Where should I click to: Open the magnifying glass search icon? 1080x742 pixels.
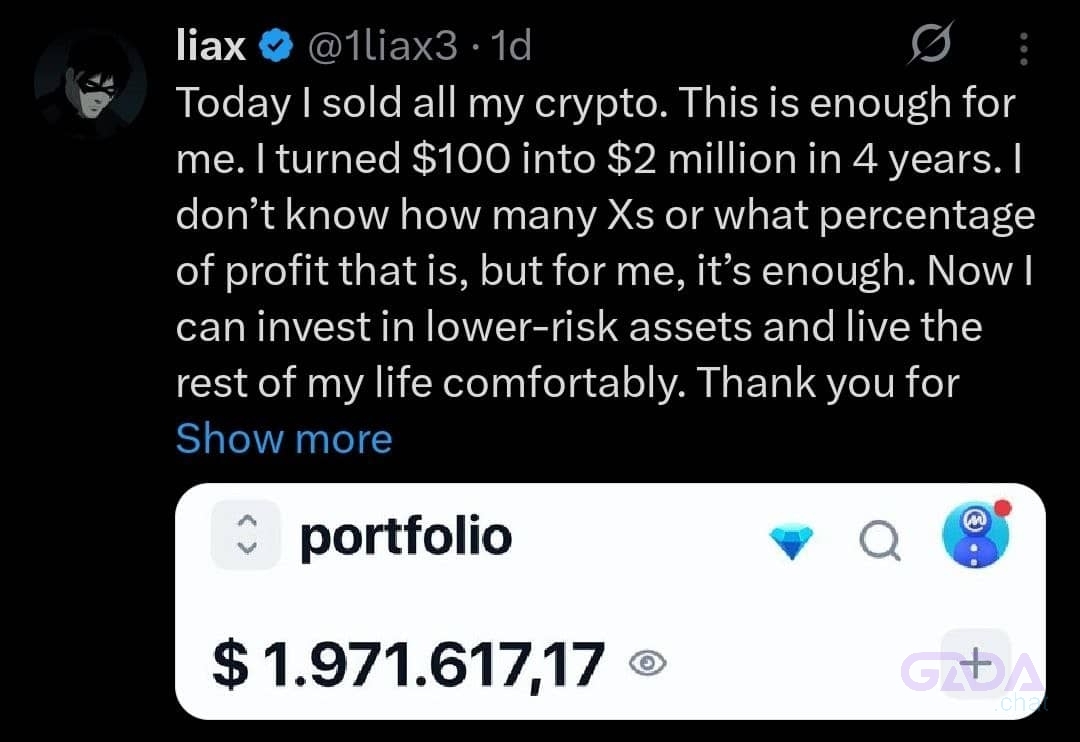880,539
